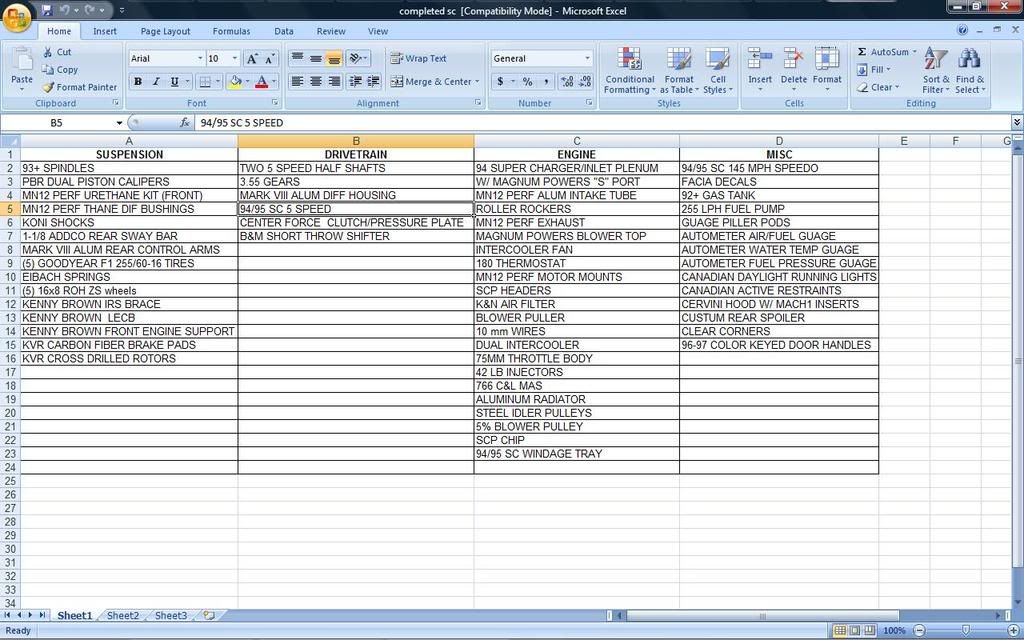
Task: Click Merge & Center
Action: tap(430, 82)
